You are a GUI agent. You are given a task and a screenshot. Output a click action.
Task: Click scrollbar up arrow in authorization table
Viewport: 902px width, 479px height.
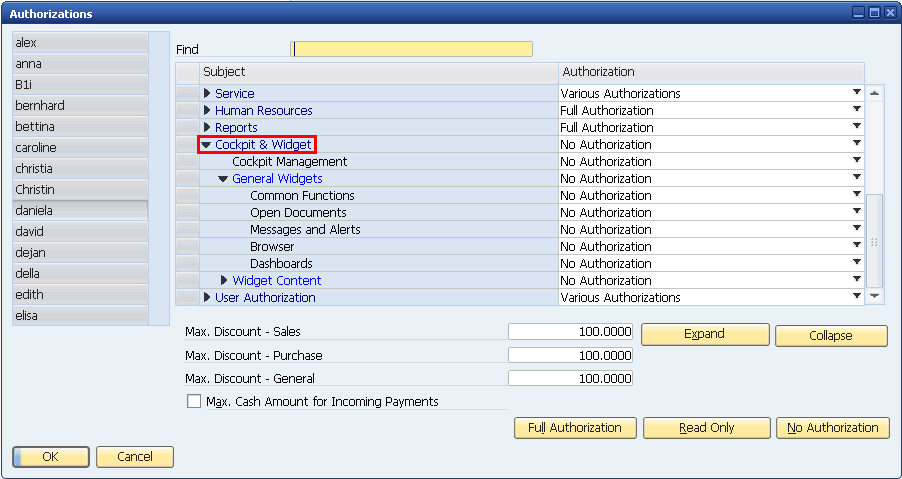(x=874, y=93)
